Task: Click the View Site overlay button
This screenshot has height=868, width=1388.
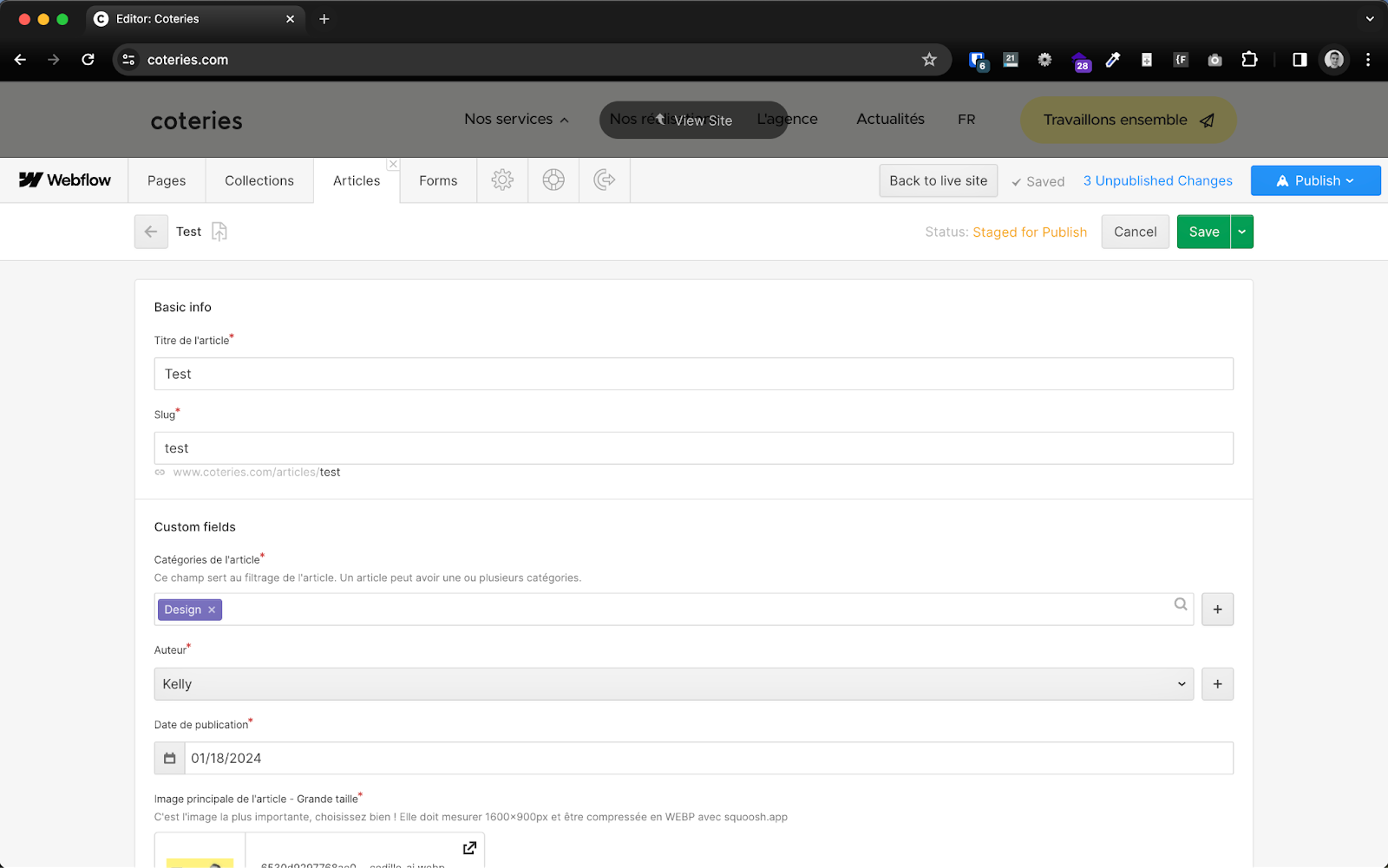Action: pos(693,120)
